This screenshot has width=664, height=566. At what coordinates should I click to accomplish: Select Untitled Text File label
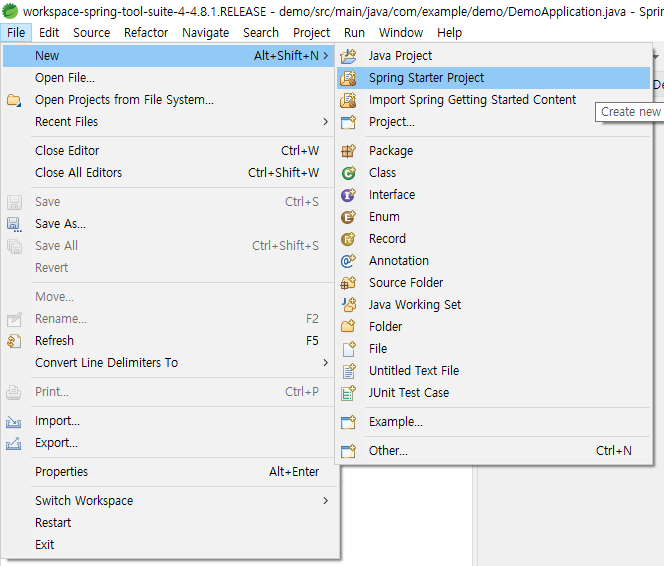pyautogui.click(x=414, y=371)
